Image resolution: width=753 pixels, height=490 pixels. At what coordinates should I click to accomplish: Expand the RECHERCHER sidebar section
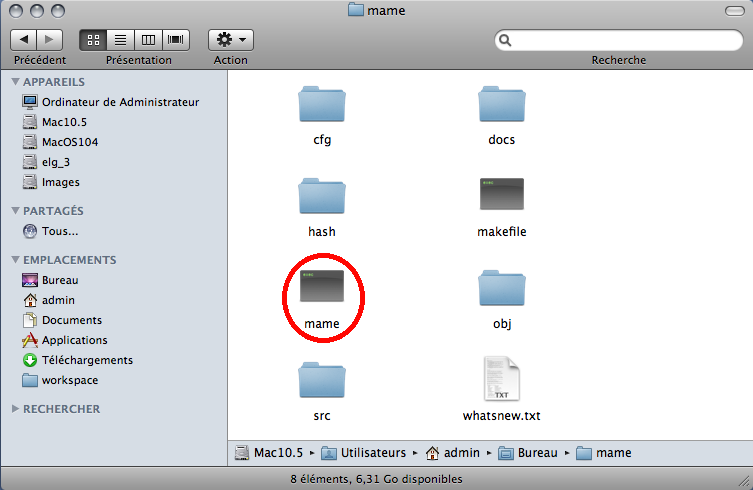[x=15, y=409]
